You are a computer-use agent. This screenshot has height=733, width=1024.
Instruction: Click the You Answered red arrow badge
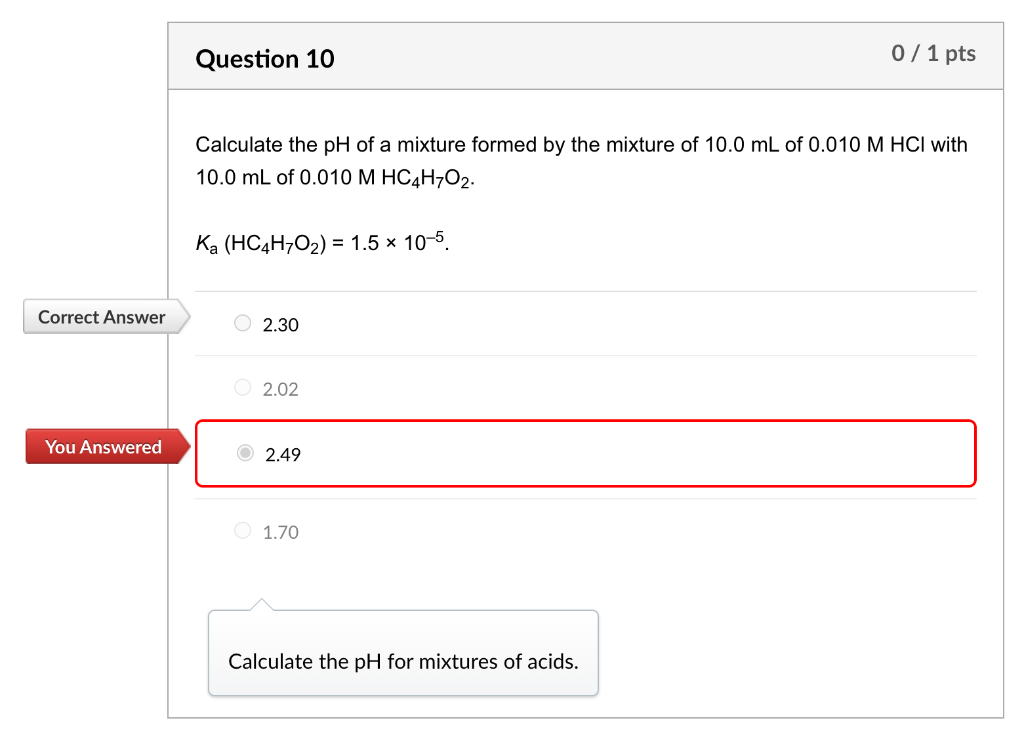pyautogui.click(x=101, y=446)
